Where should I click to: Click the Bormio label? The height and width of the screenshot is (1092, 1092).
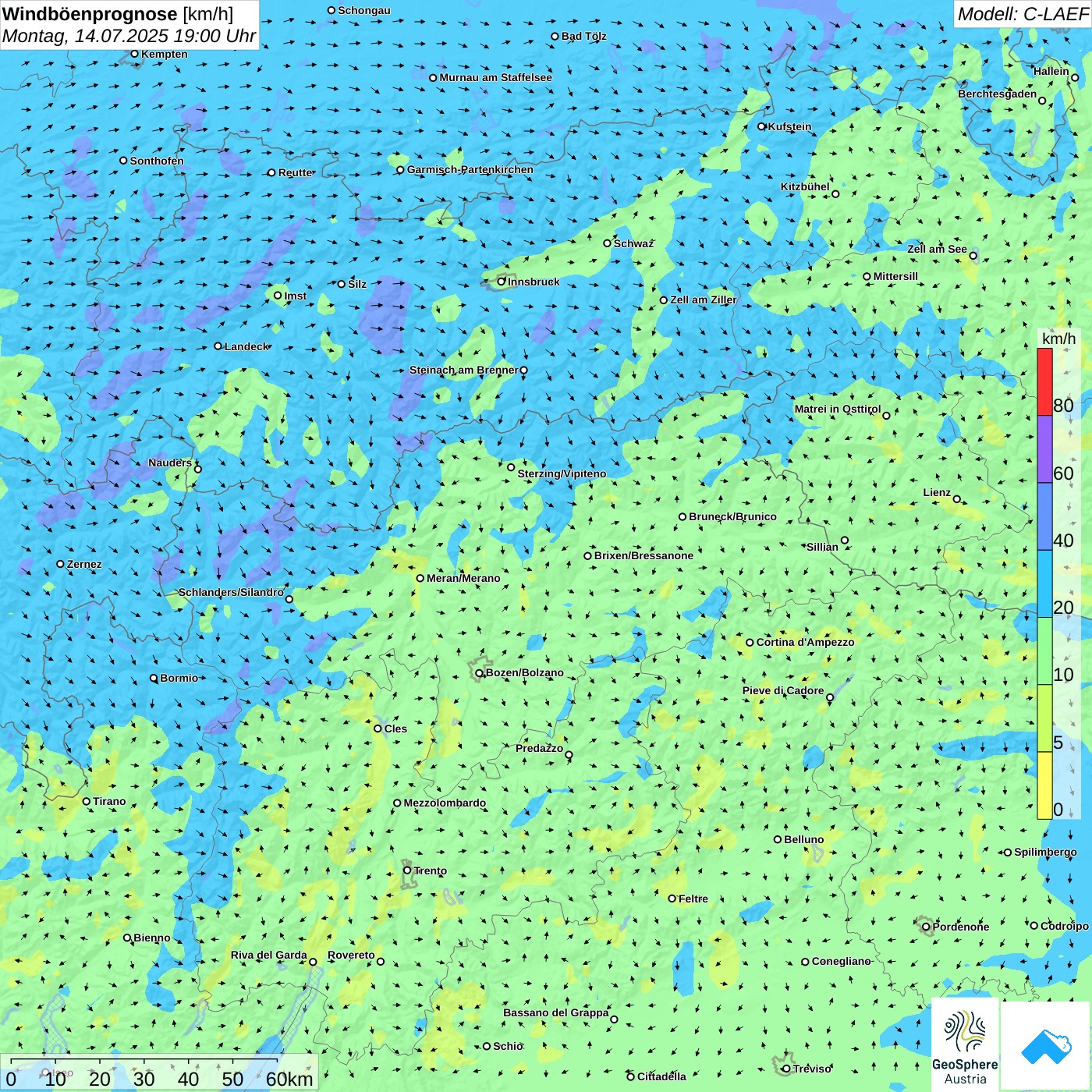(x=179, y=678)
